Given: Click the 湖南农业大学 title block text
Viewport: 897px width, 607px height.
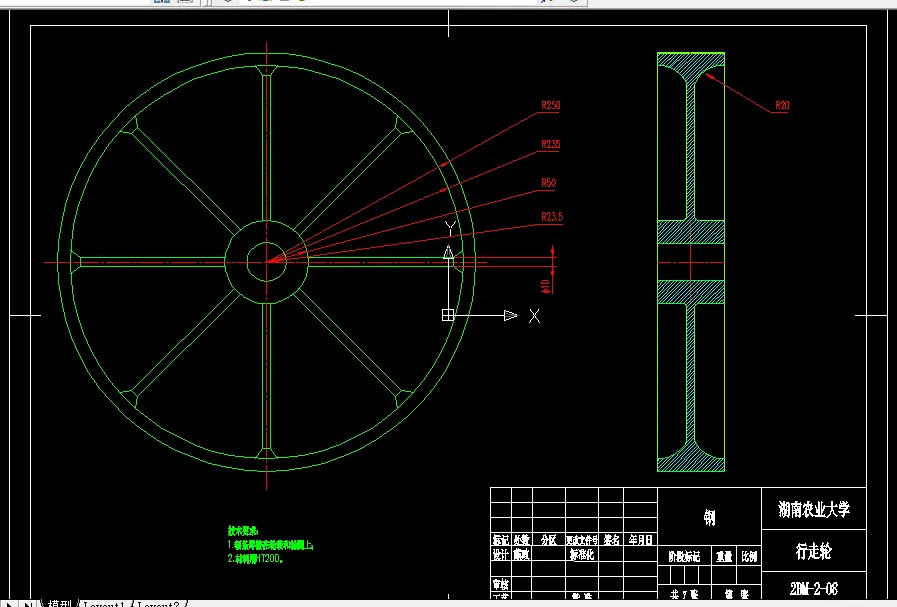Looking at the screenshot, I should pos(813,509).
